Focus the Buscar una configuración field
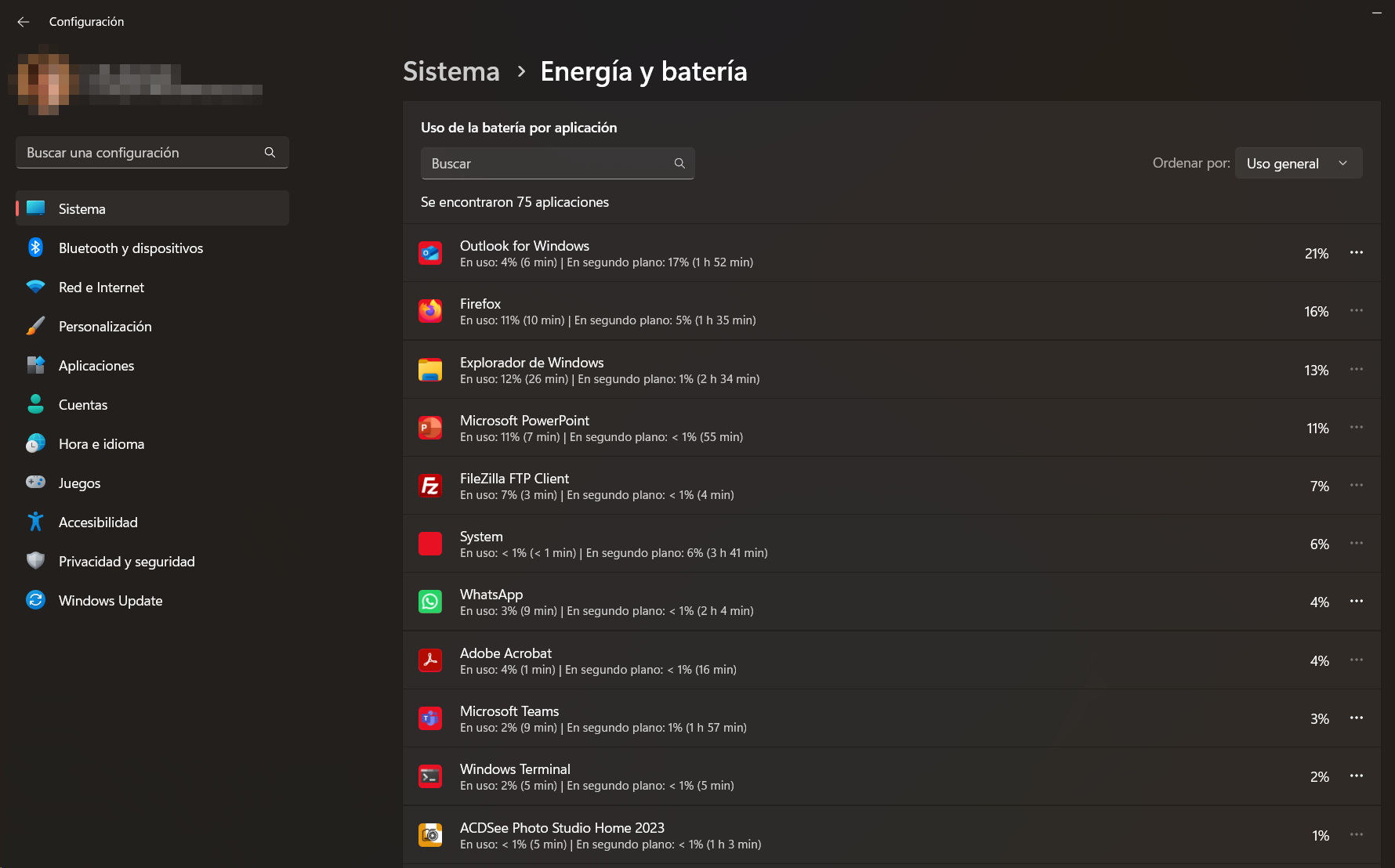This screenshot has height=868, width=1395. (x=152, y=152)
